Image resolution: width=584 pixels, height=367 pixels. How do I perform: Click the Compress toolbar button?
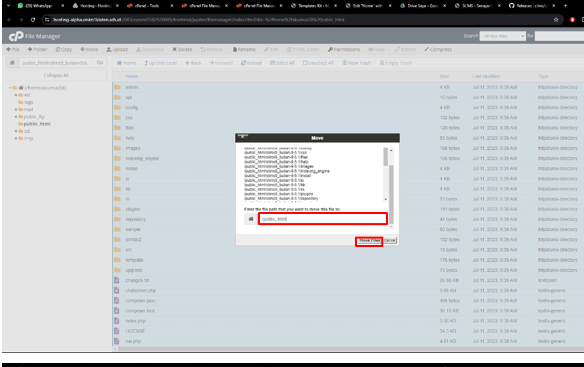[438, 50]
